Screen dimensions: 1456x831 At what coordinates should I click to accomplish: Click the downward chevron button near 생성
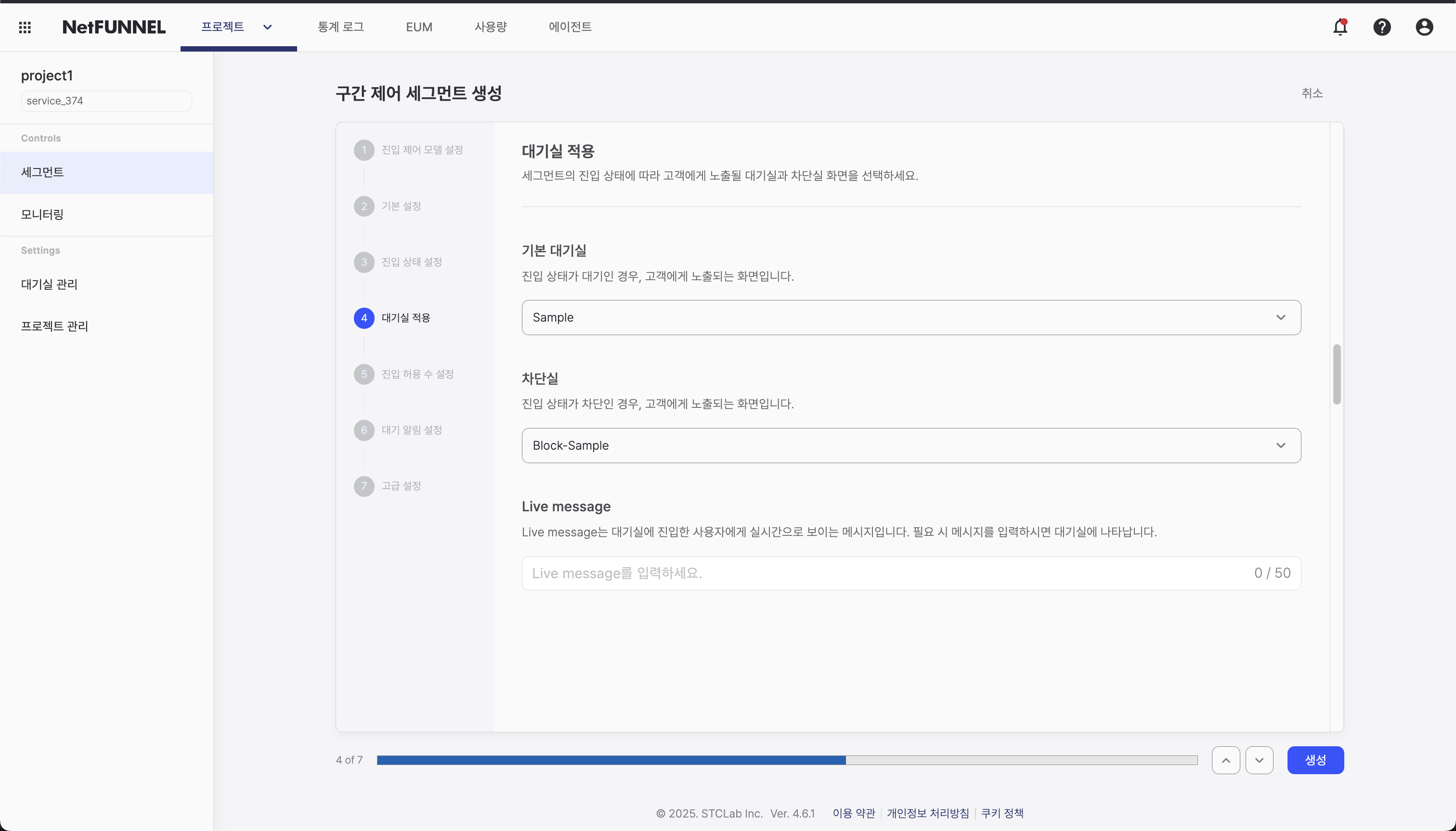pyautogui.click(x=1260, y=760)
